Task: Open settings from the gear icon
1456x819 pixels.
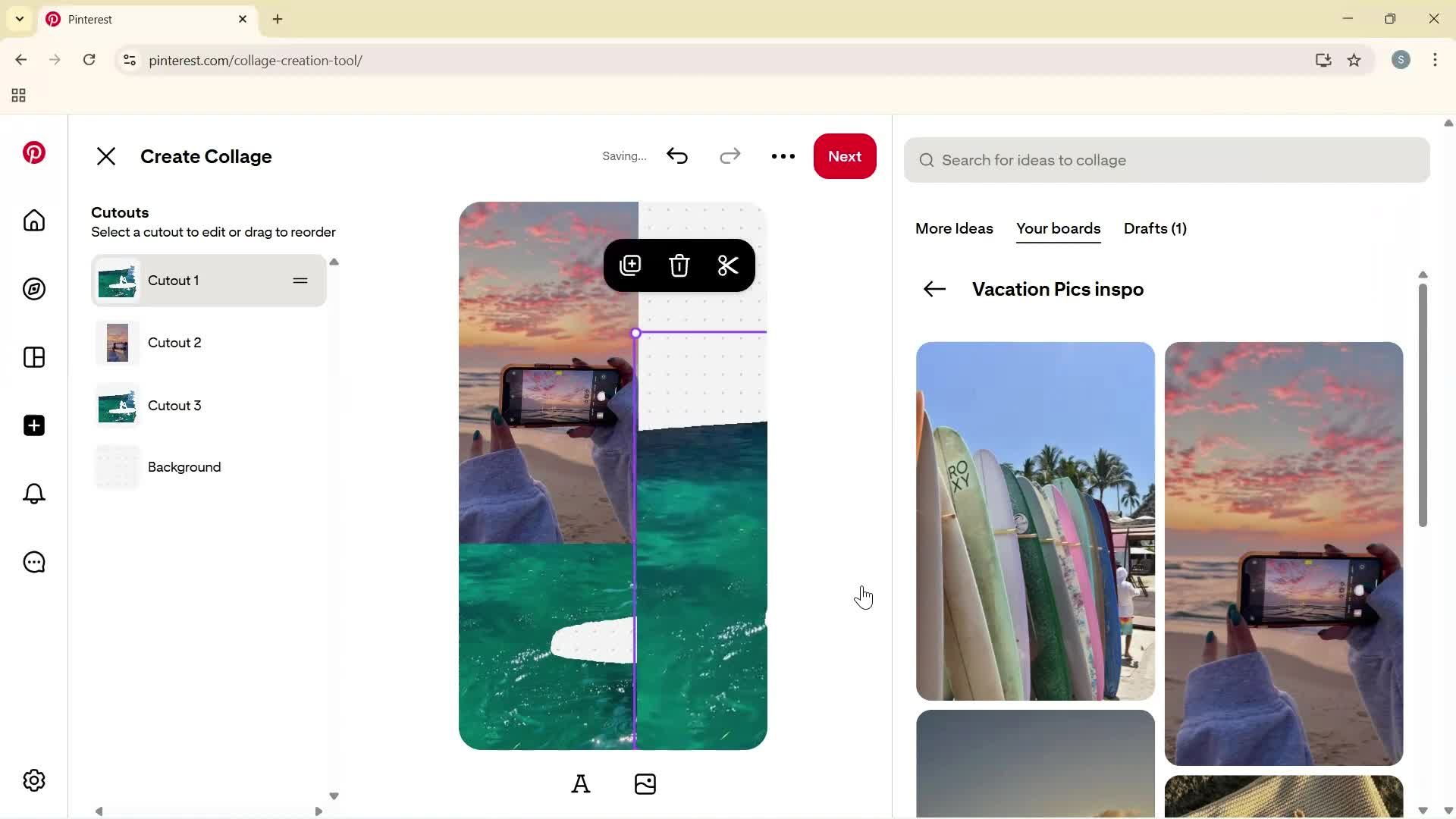Action: pyautogui.click(x=33, y=780)
